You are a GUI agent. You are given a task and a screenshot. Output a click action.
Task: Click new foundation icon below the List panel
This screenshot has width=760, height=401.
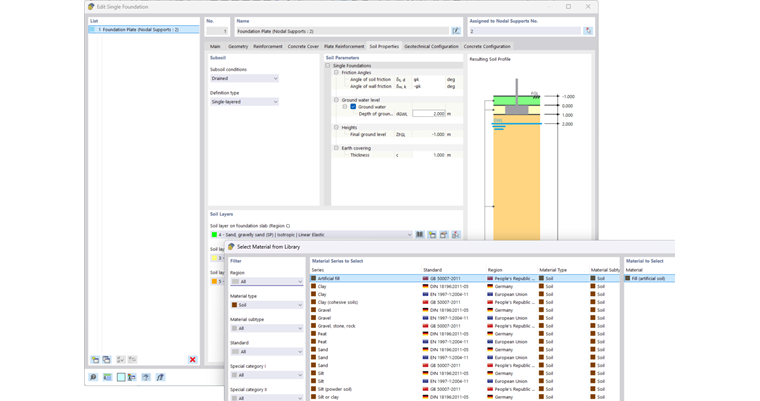click(95, 360)
